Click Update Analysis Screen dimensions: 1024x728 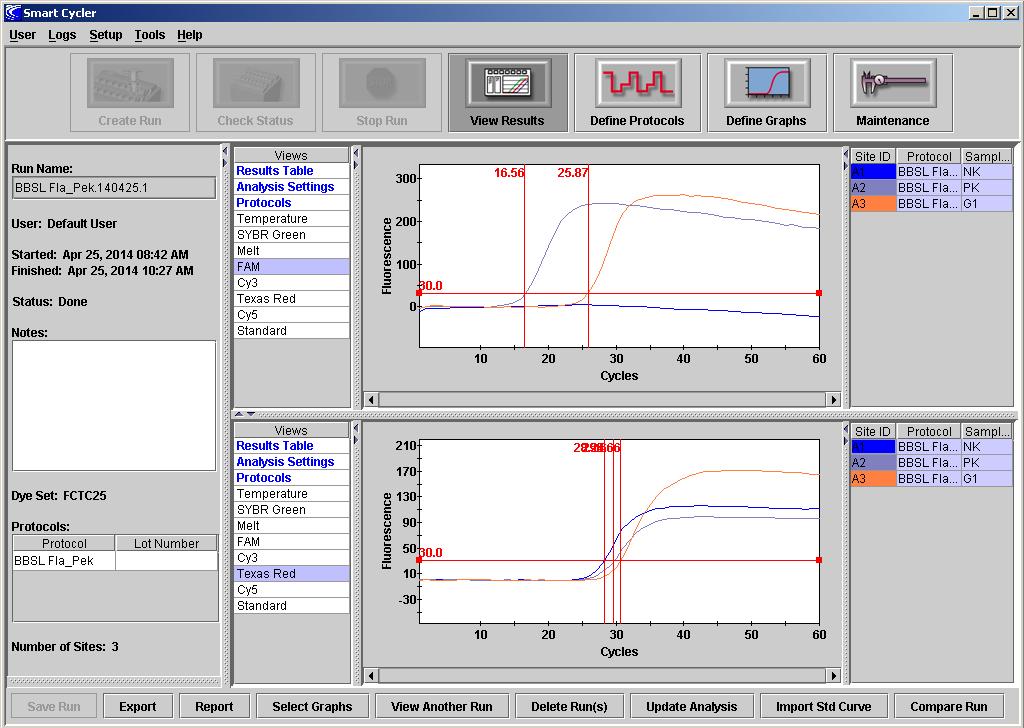(692, 706)
